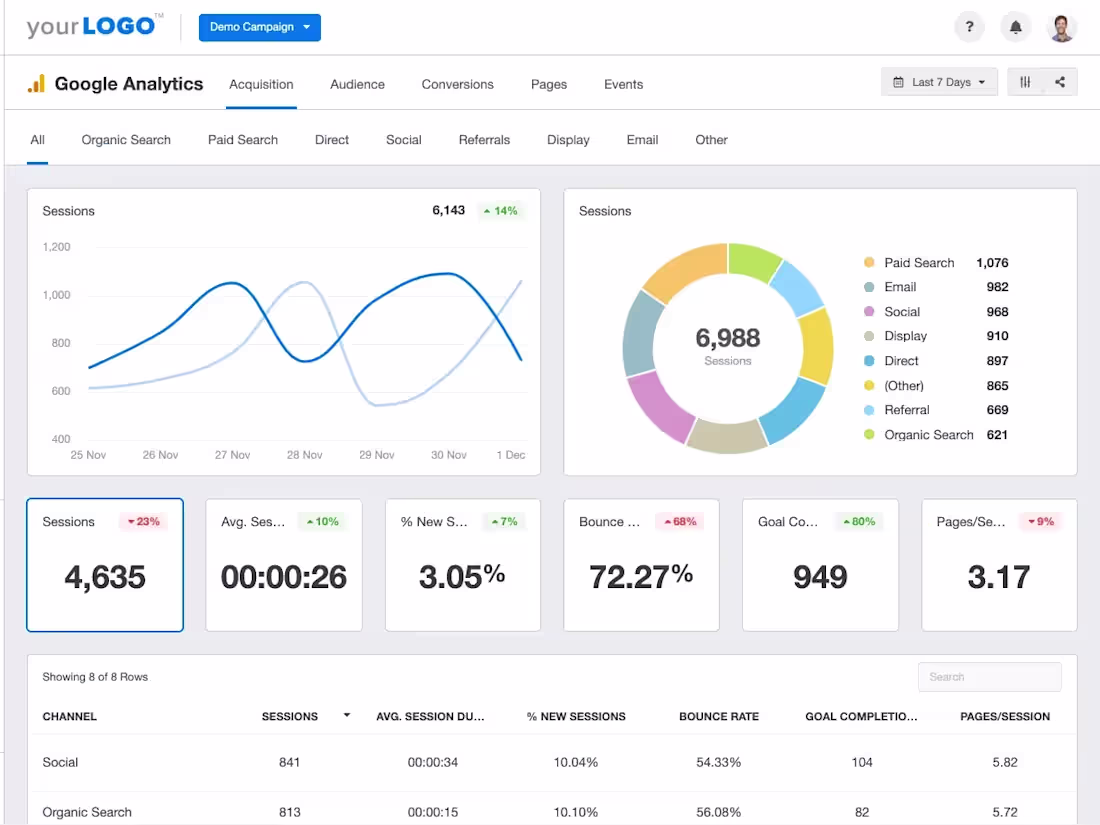This screenshot has width=1100, height=825.
Task: Switch to the Conversions tab
Action: 457,84
